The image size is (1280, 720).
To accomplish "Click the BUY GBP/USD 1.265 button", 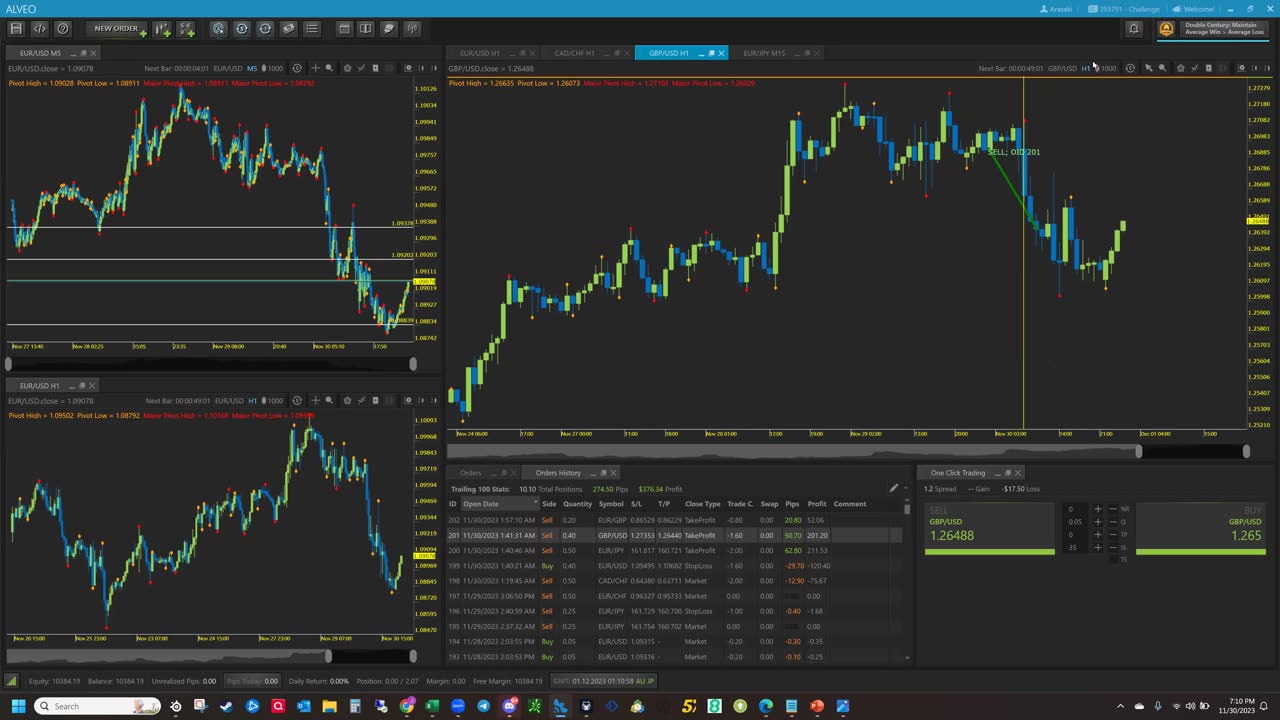I will (x=1201, y=527).
